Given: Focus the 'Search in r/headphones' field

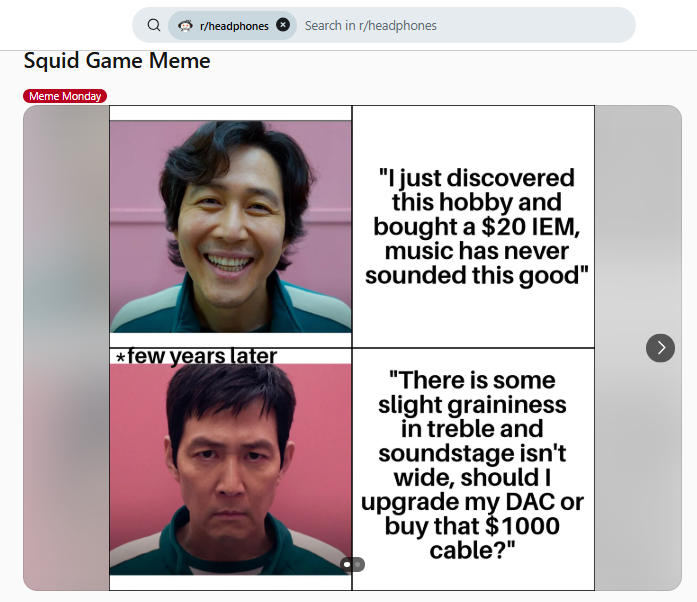Looking at the screenshot, I should pos(460,25).
